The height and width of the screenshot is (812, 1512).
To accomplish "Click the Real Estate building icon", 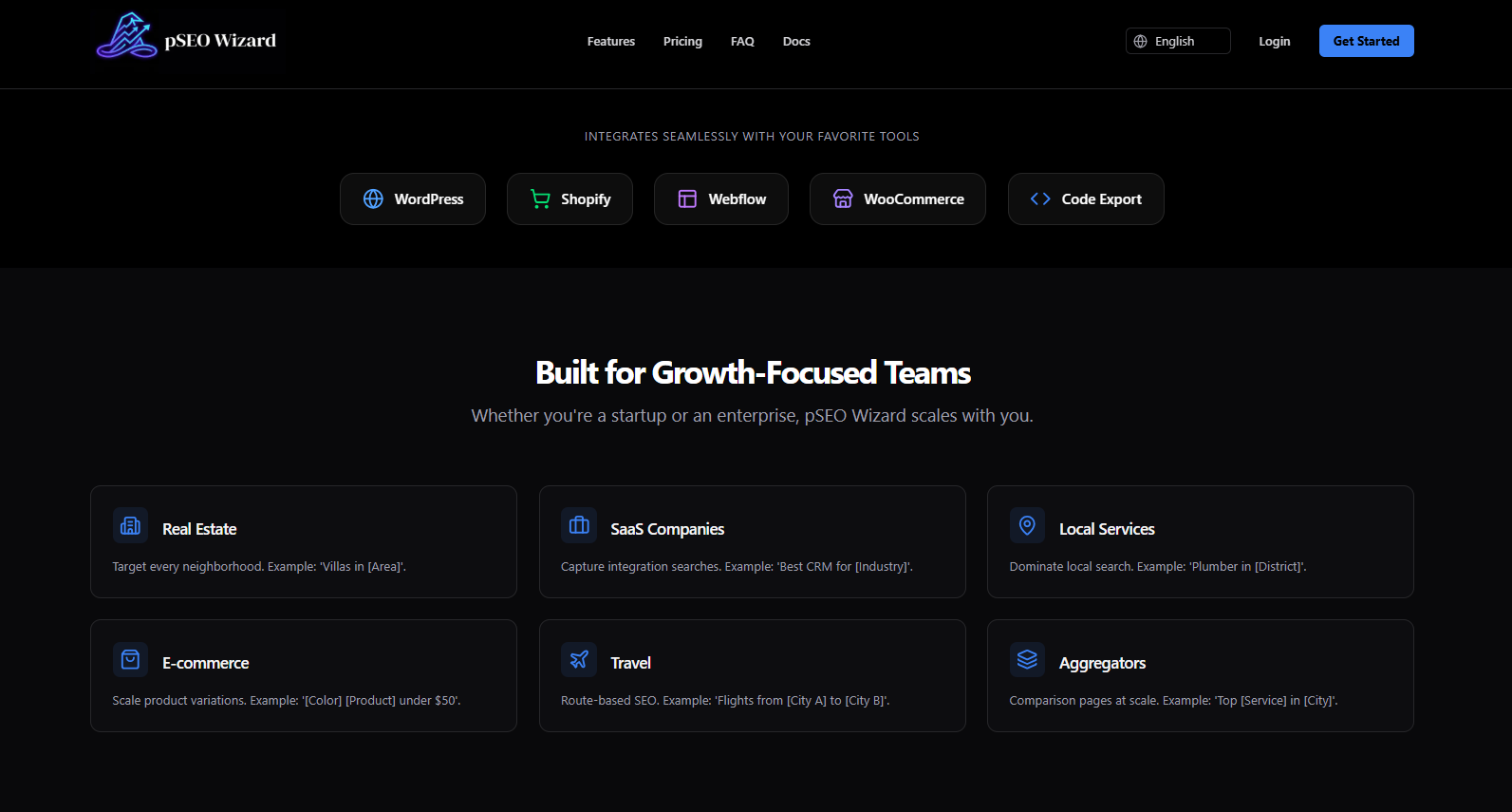I will (130, 526).
